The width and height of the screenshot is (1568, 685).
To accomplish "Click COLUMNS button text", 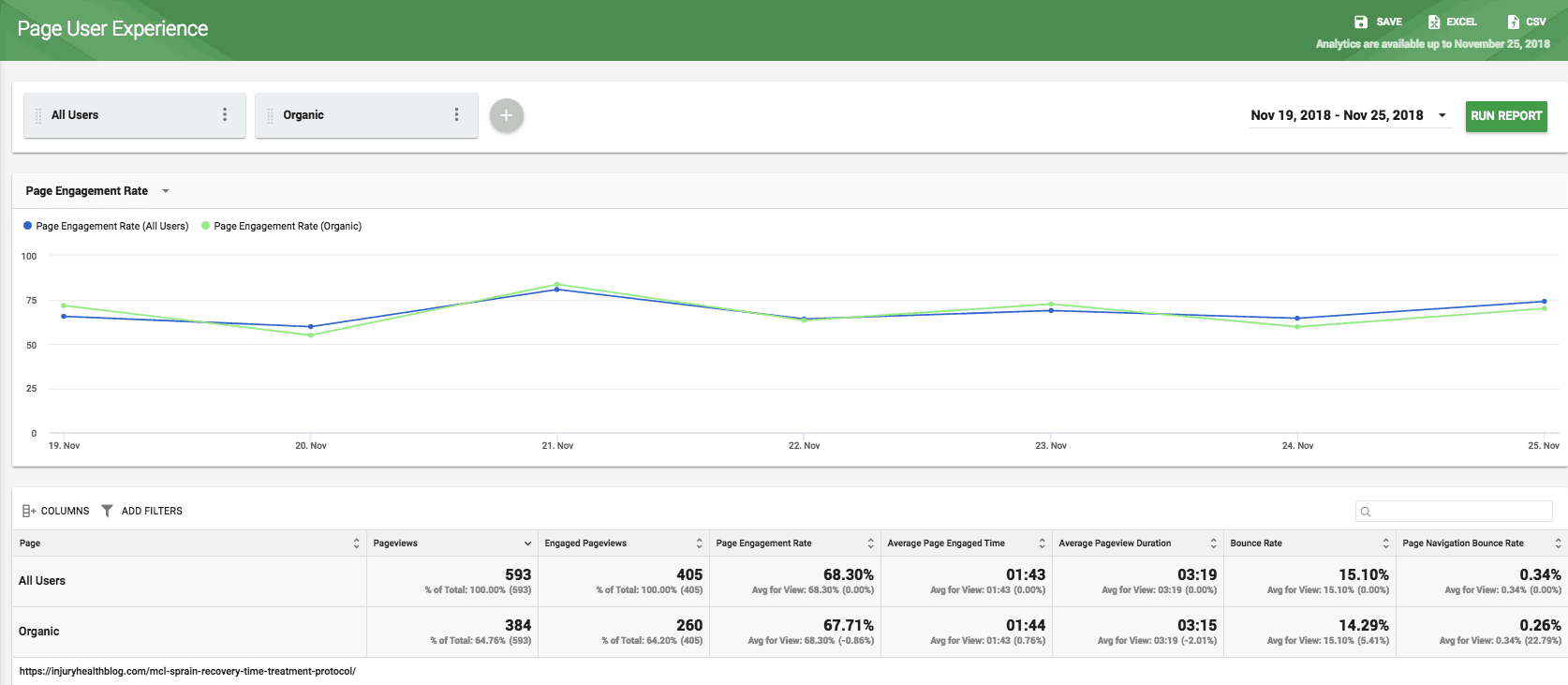I will tap(66, 511).
